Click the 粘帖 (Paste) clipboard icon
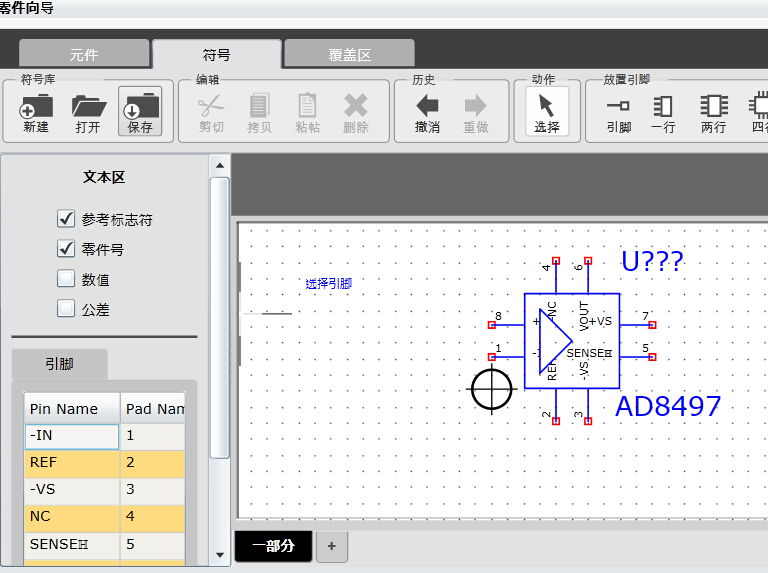This screenshot has width=768, height=573. pyautogui.click(x=307, y=114)
